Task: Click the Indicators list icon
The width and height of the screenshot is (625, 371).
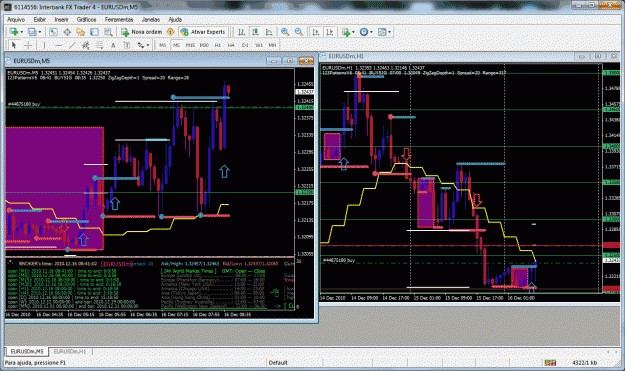Action: point(346,32)
